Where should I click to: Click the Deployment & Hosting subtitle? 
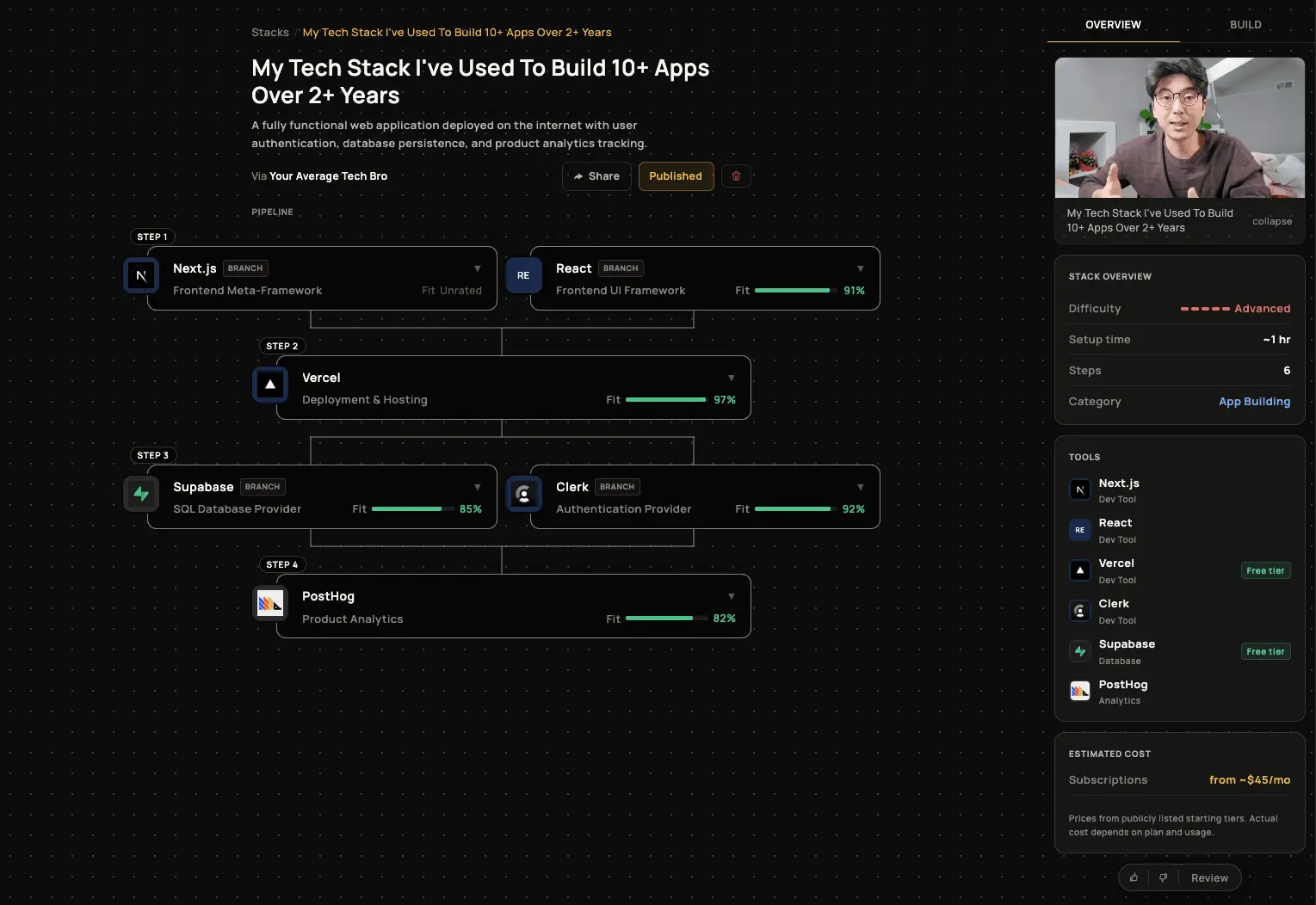coord(365,400)
